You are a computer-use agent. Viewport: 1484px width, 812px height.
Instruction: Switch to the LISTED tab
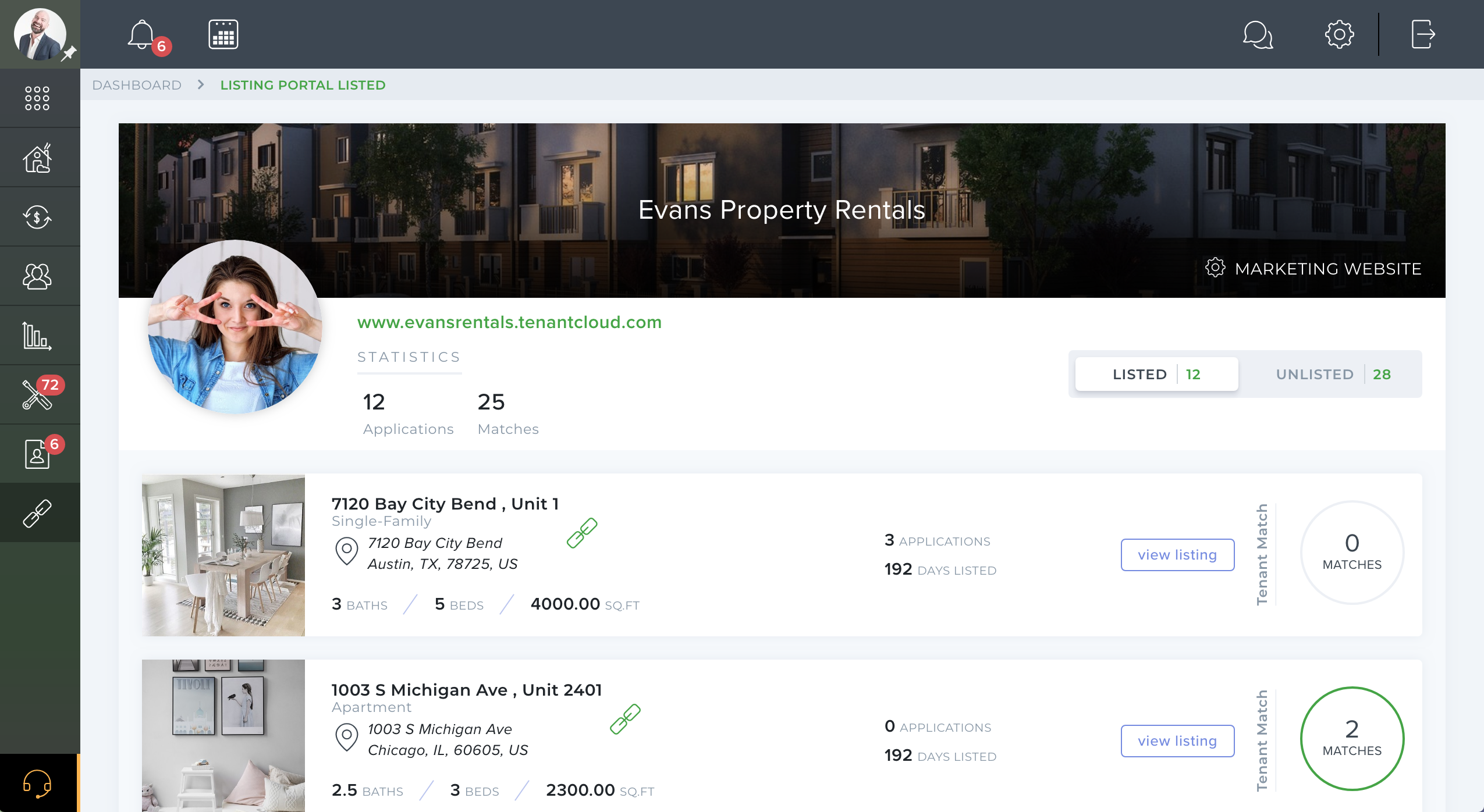coord(1156,374)
